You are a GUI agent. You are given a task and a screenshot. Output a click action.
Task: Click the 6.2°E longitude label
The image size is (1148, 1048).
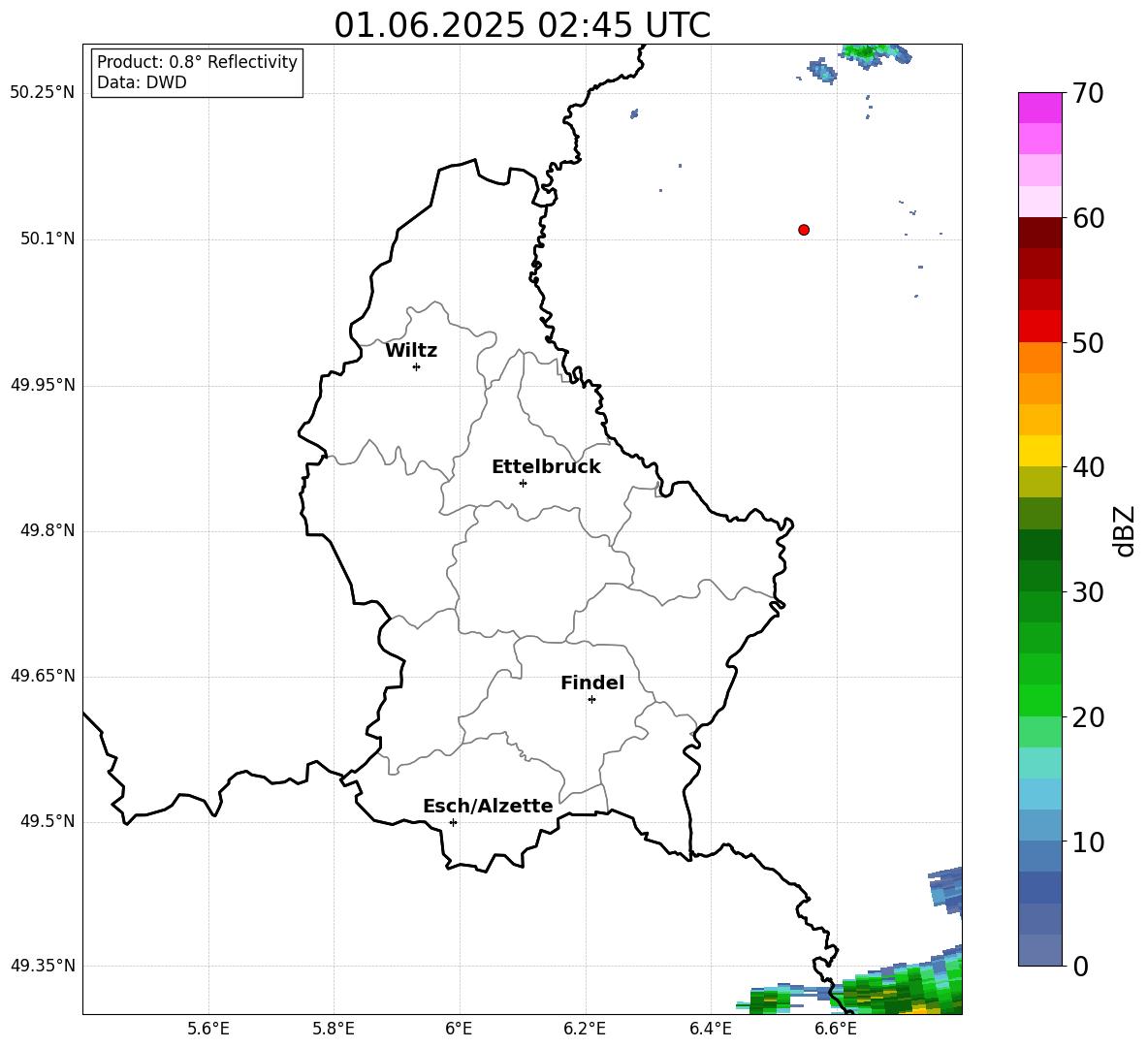point(585,1029)
